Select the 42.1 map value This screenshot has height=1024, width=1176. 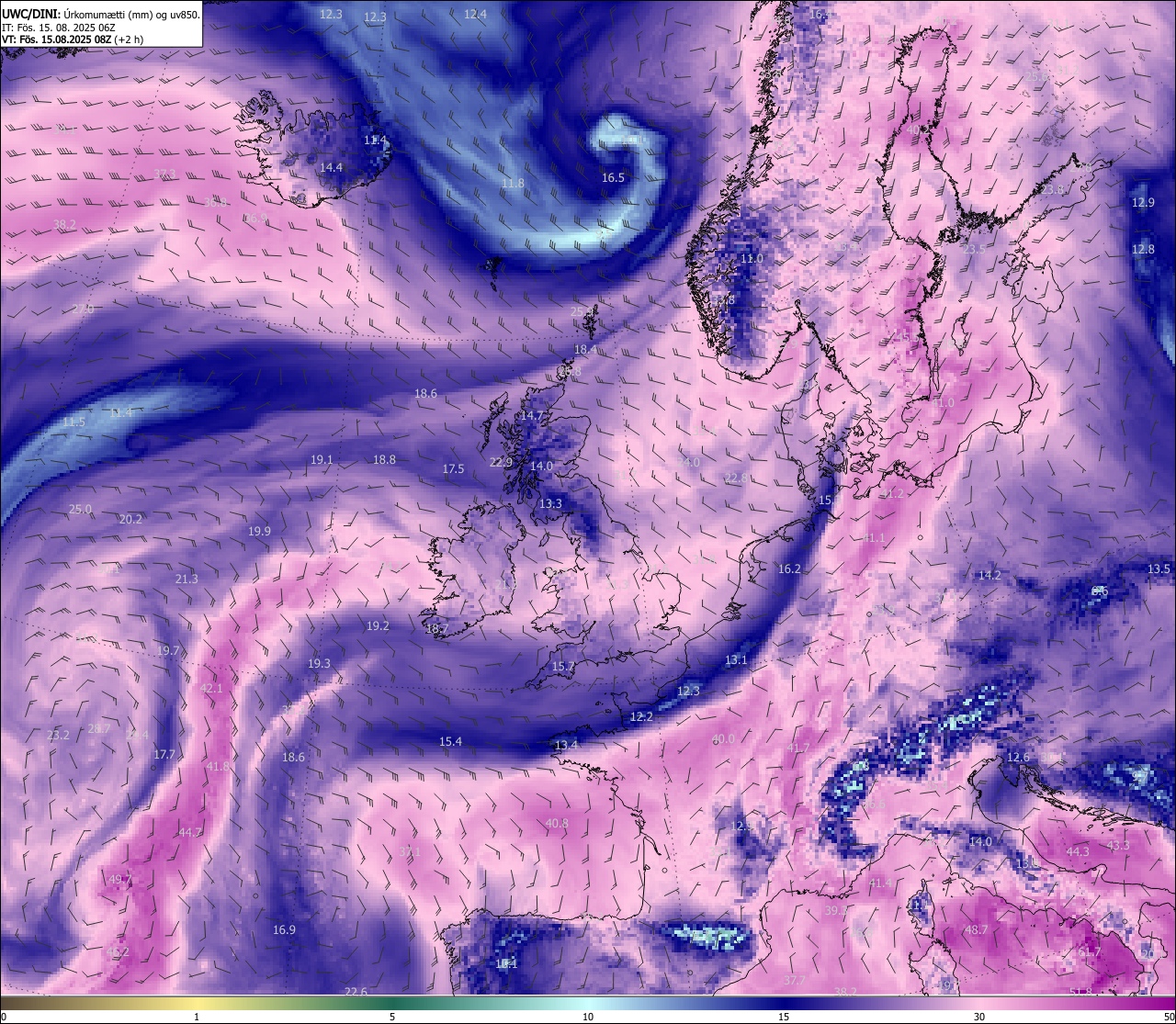[211, 689]
